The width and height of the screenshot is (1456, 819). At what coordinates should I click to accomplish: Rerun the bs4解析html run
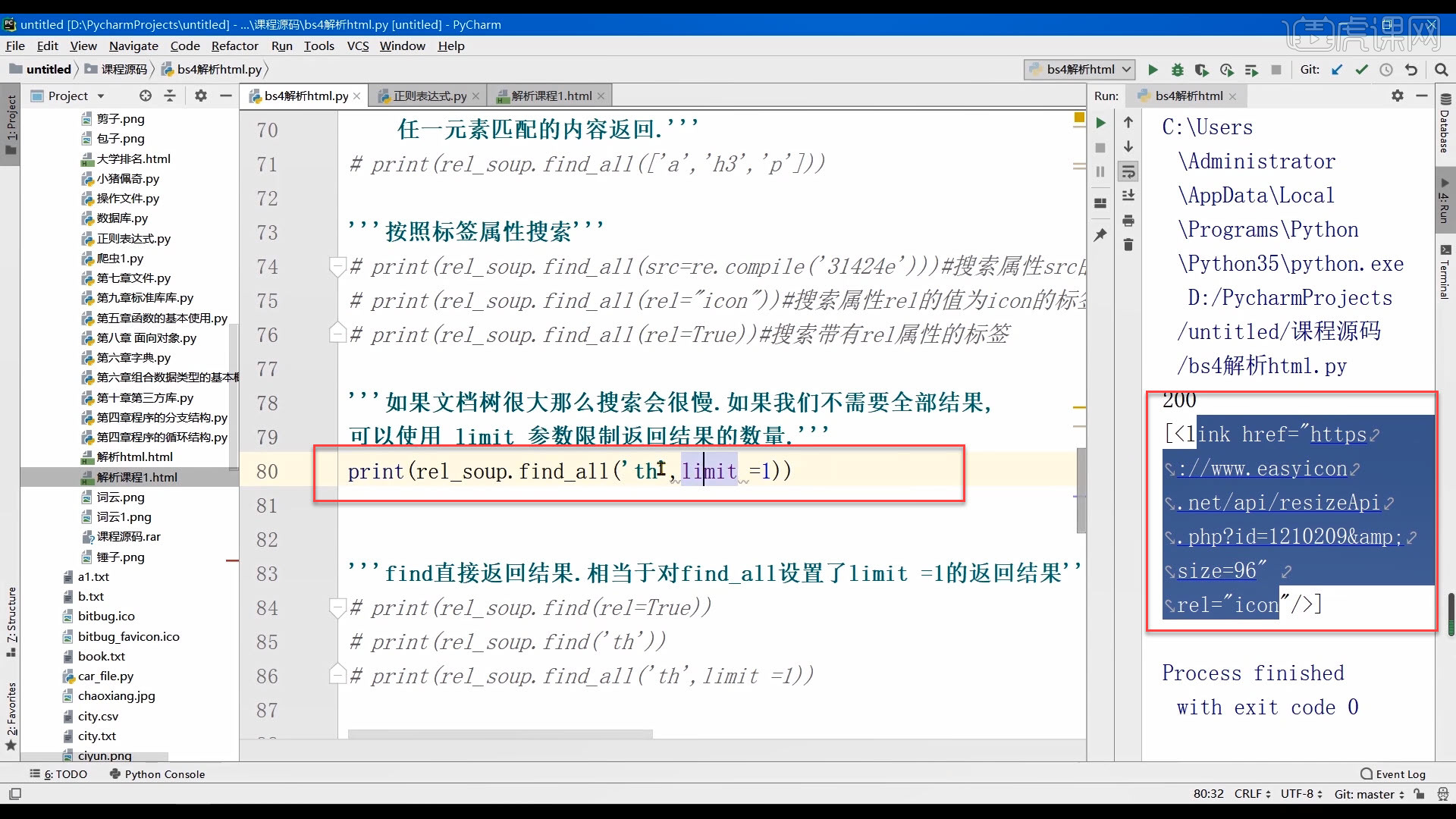pyautogui.click(x=1101, y=122)
